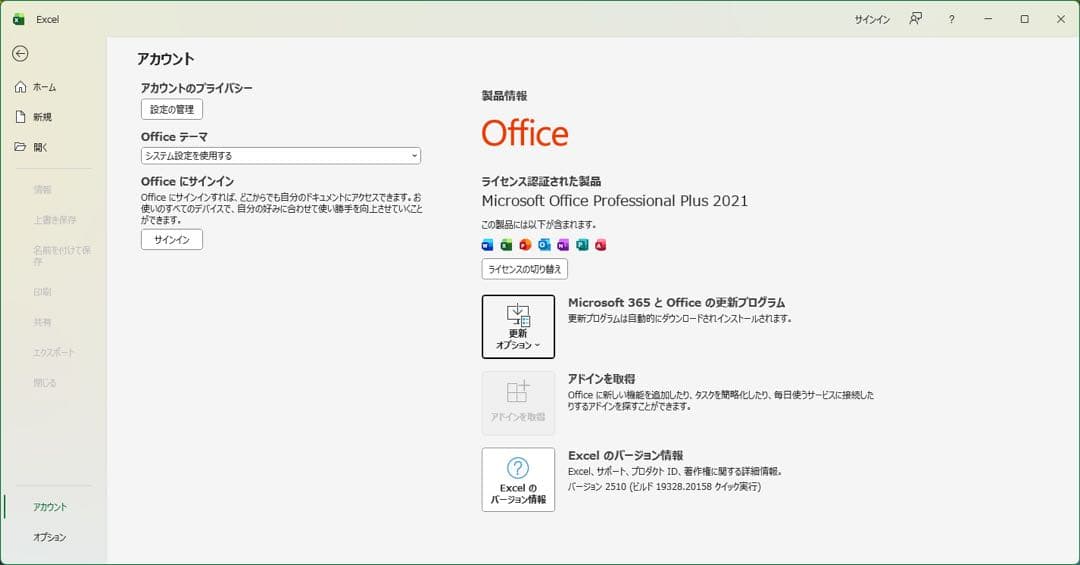Open the Excel のバージョン情報 button
The height and width of the screenshot is (565, 1080).
(x=518, y=480)
